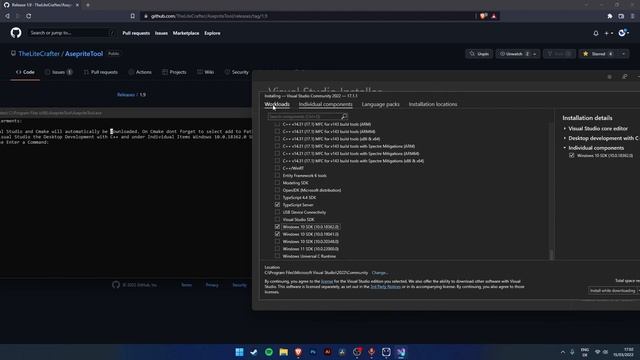The image size is (640, 360).
Task: Open the Starred lists dropdown arrow
Action: click(x=623, y=54)
